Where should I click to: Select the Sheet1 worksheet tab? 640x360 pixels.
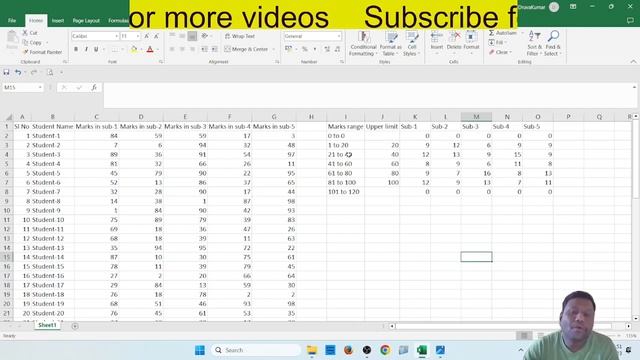(x=47, y=325)
